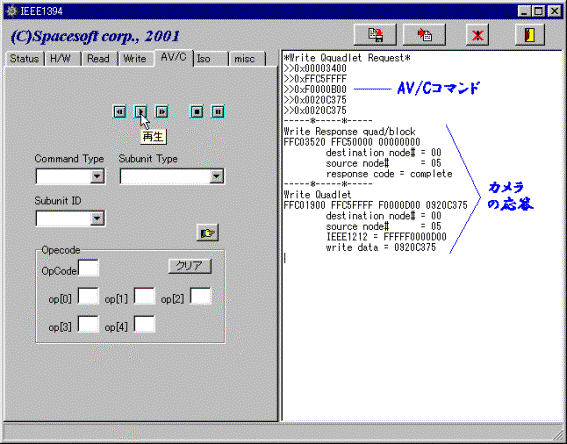Click the OpCode input field

click(89, 268)
